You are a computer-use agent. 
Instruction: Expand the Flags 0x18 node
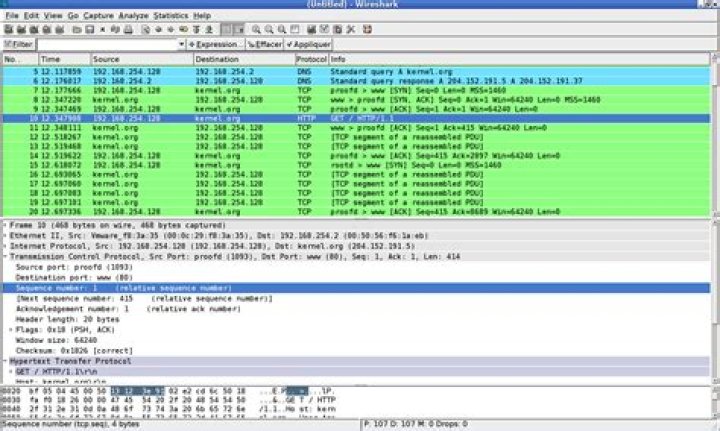pyautogui.click(x=11, y=330)
